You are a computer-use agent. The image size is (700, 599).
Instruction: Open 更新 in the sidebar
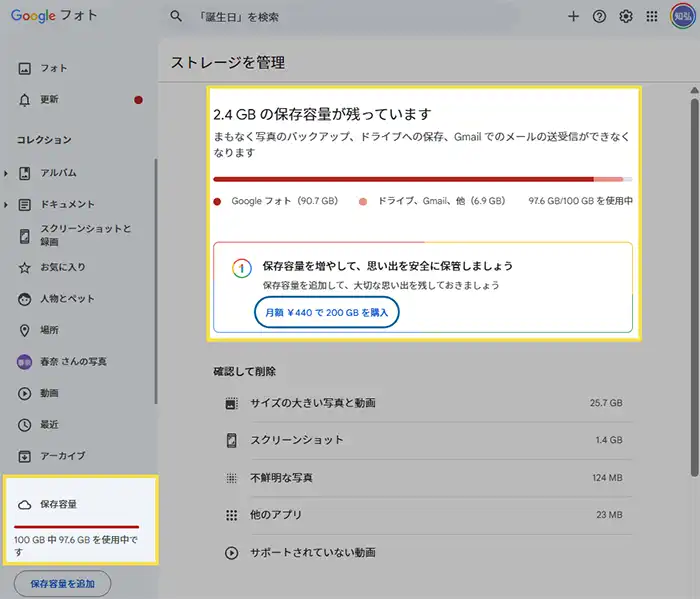pos(49,100)
